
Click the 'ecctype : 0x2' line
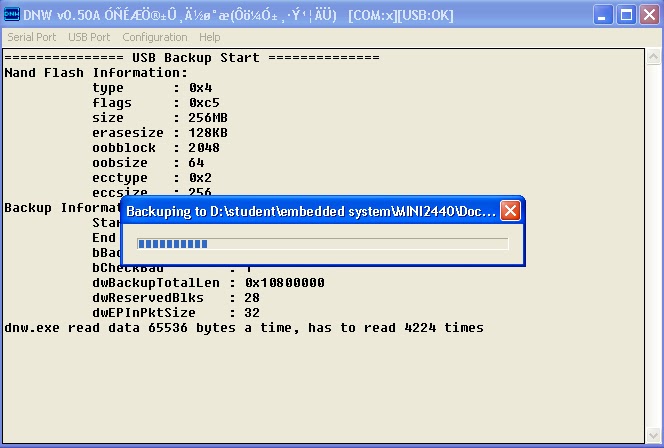pos(152,178)
